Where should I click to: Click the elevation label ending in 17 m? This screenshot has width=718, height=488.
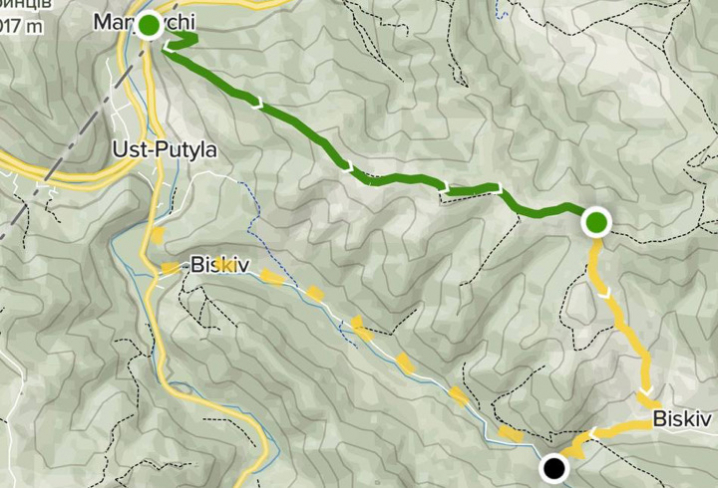tap(21, 25)
